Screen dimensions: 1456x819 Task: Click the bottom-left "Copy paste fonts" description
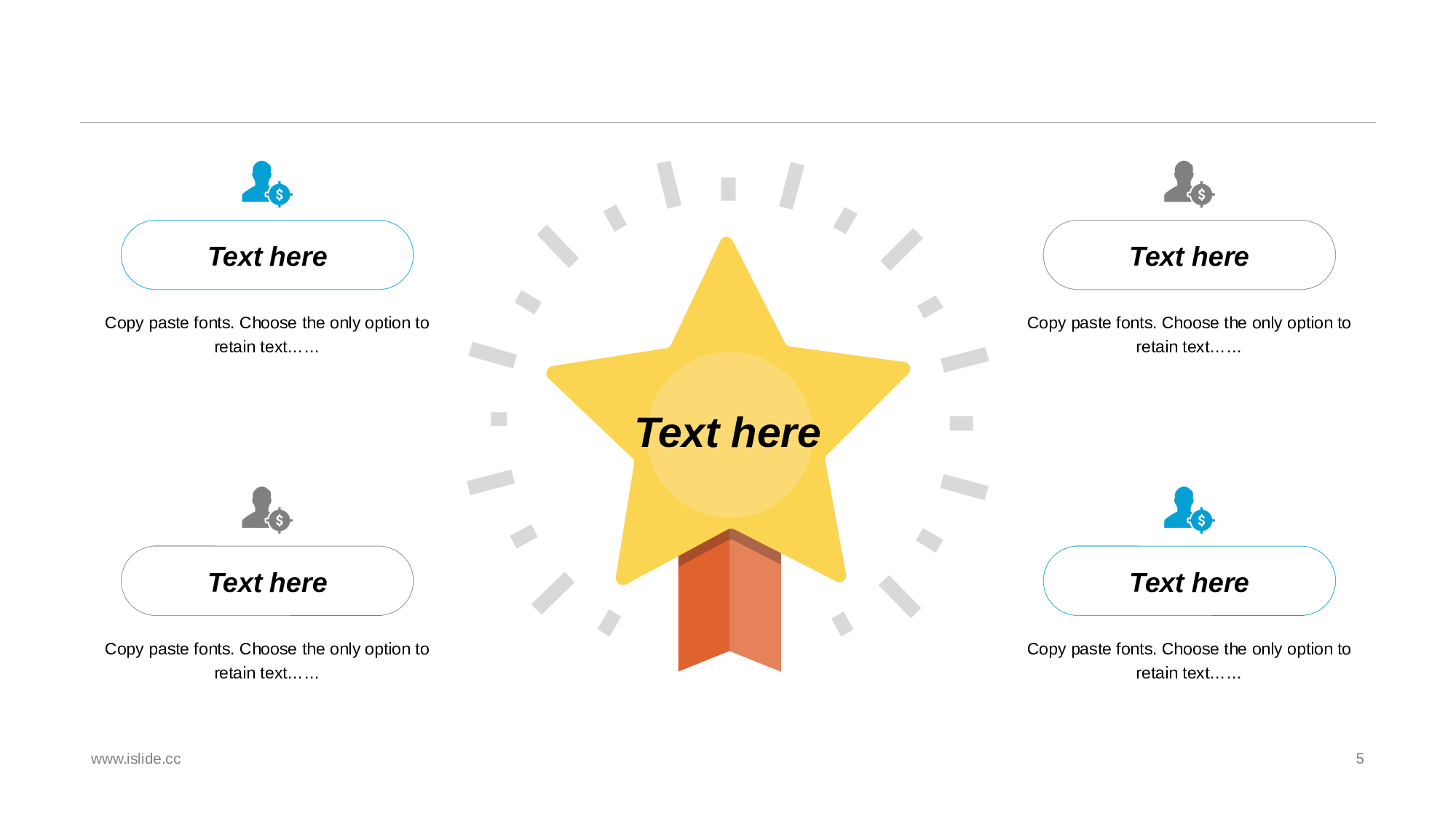(x=267, y=661)
